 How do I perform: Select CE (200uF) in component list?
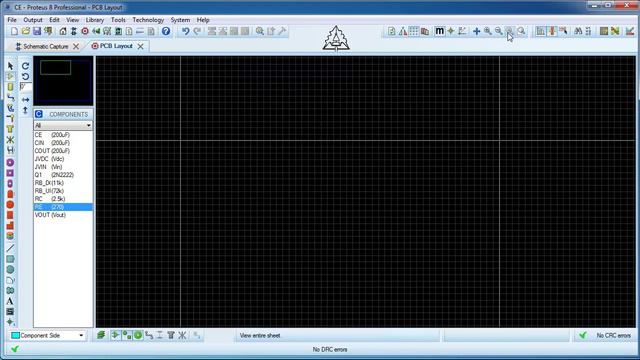(63, 135)
